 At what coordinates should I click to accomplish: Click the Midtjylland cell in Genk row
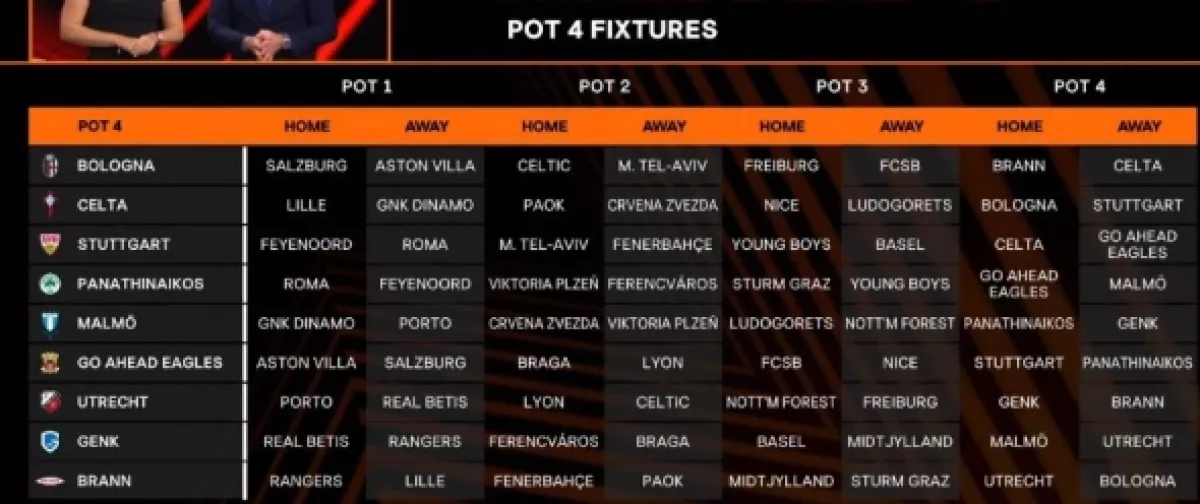(x=901, y=441)
